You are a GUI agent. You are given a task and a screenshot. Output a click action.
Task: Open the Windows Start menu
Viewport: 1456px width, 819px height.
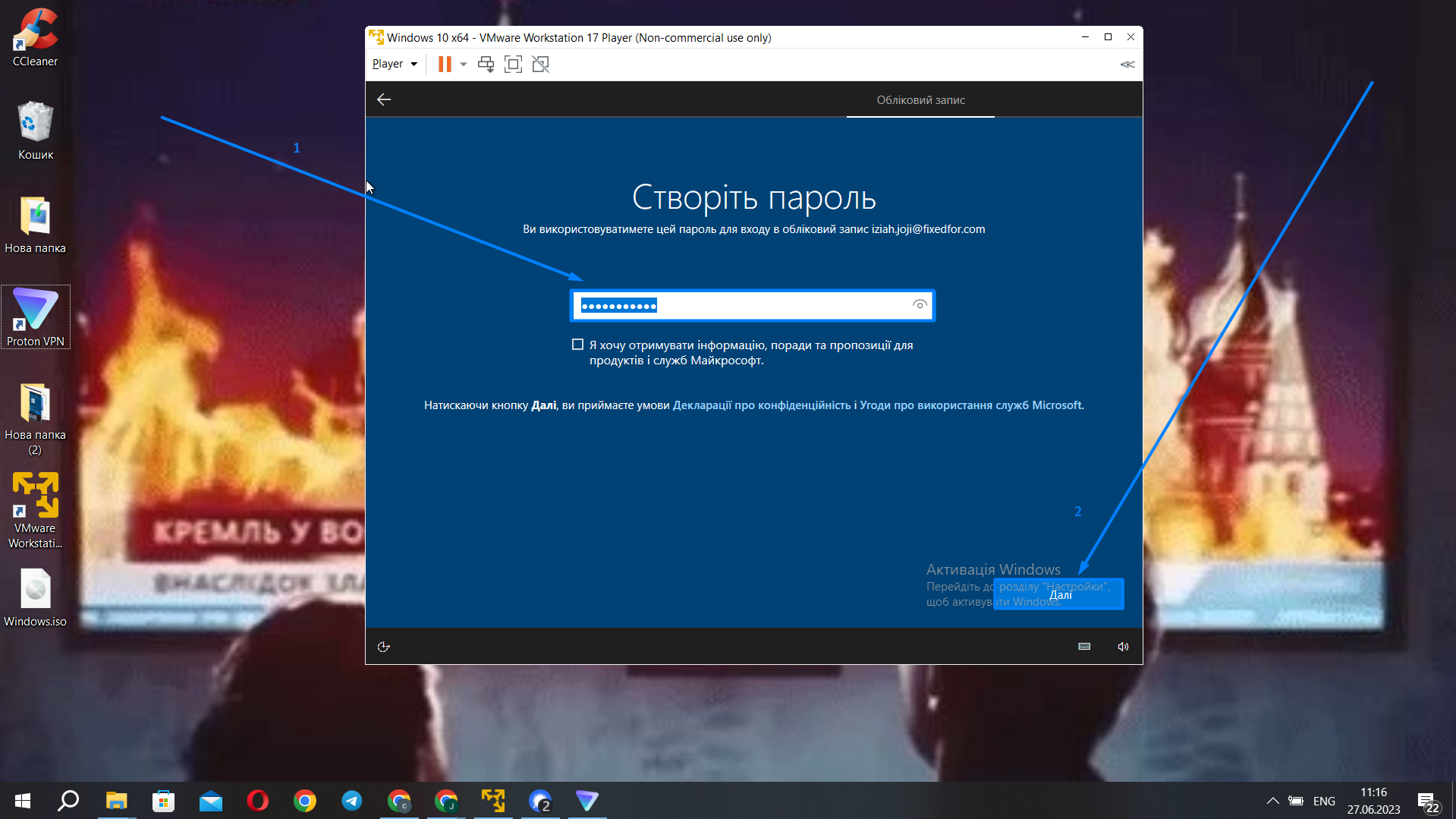click(22, 801)
